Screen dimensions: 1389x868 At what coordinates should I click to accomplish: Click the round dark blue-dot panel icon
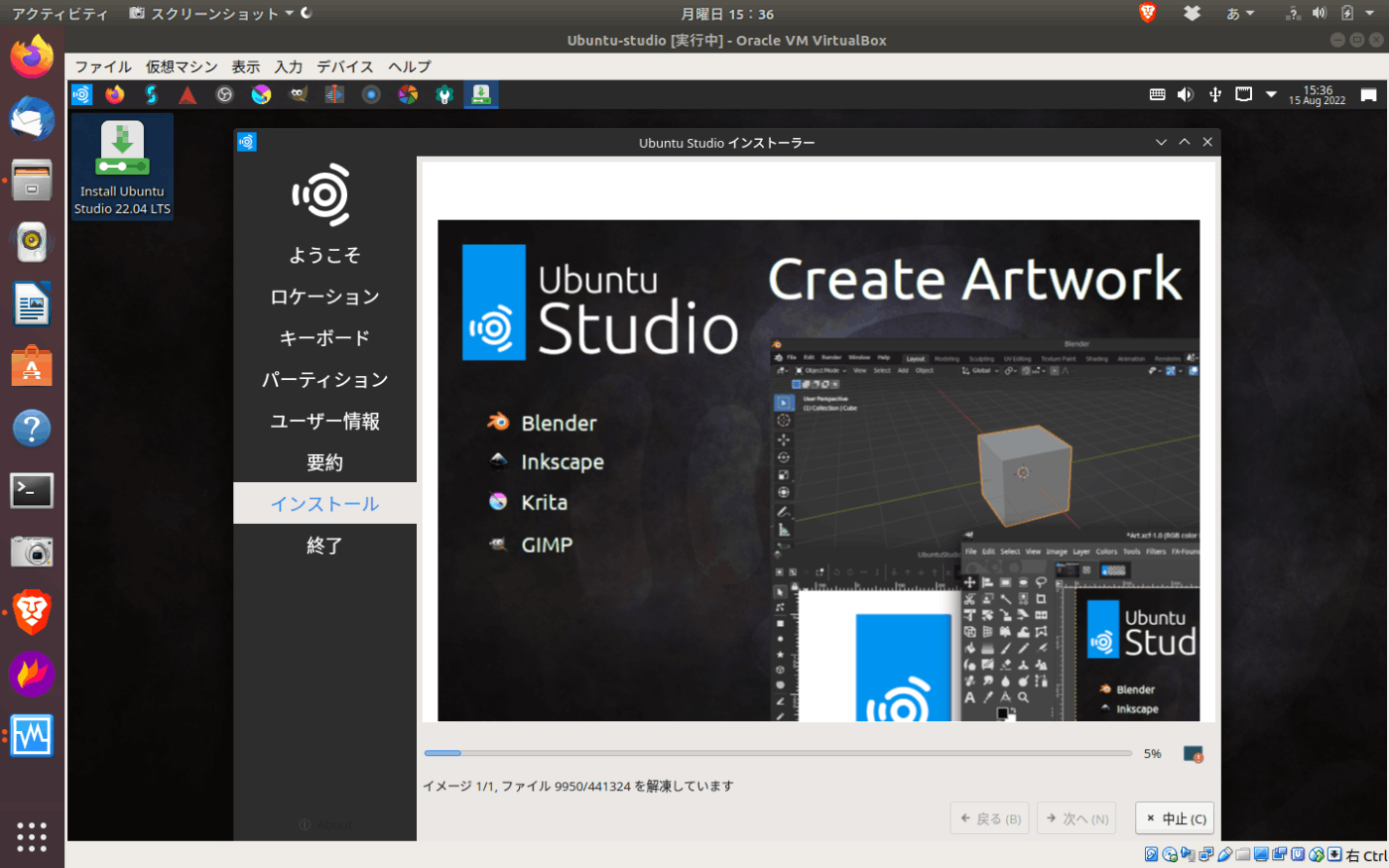pos(371,94)
